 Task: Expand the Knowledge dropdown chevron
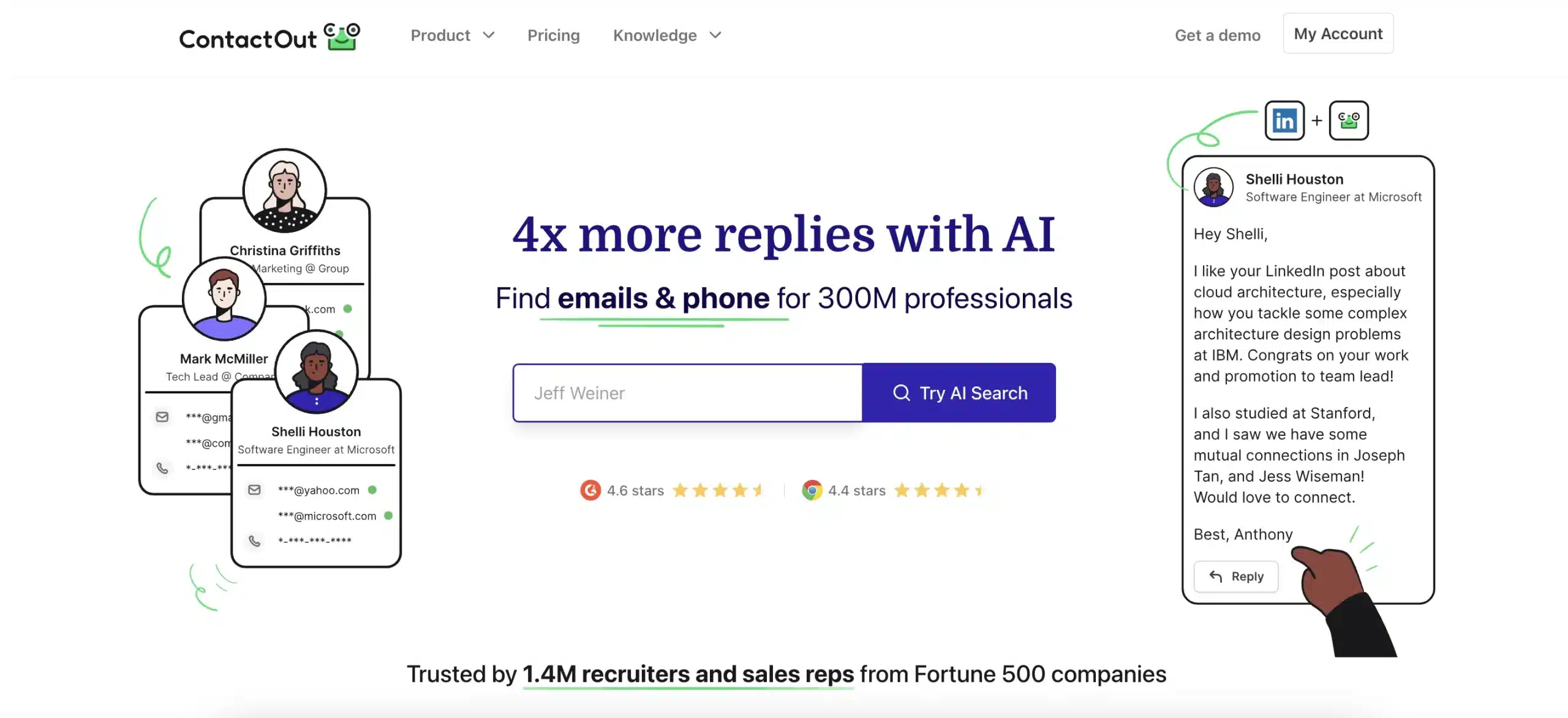tap(715, 36)
